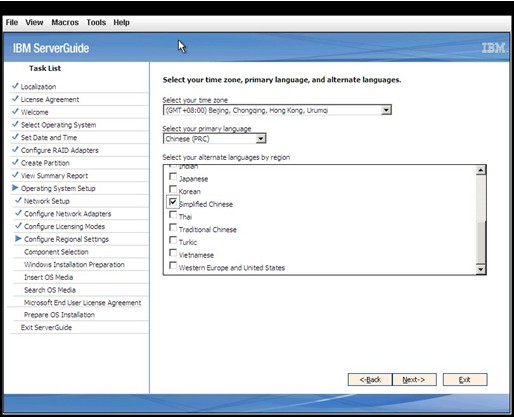Click the checkmark icon beside Welcome
Screen dimensions: 514x417
click(x=15, y=111)
